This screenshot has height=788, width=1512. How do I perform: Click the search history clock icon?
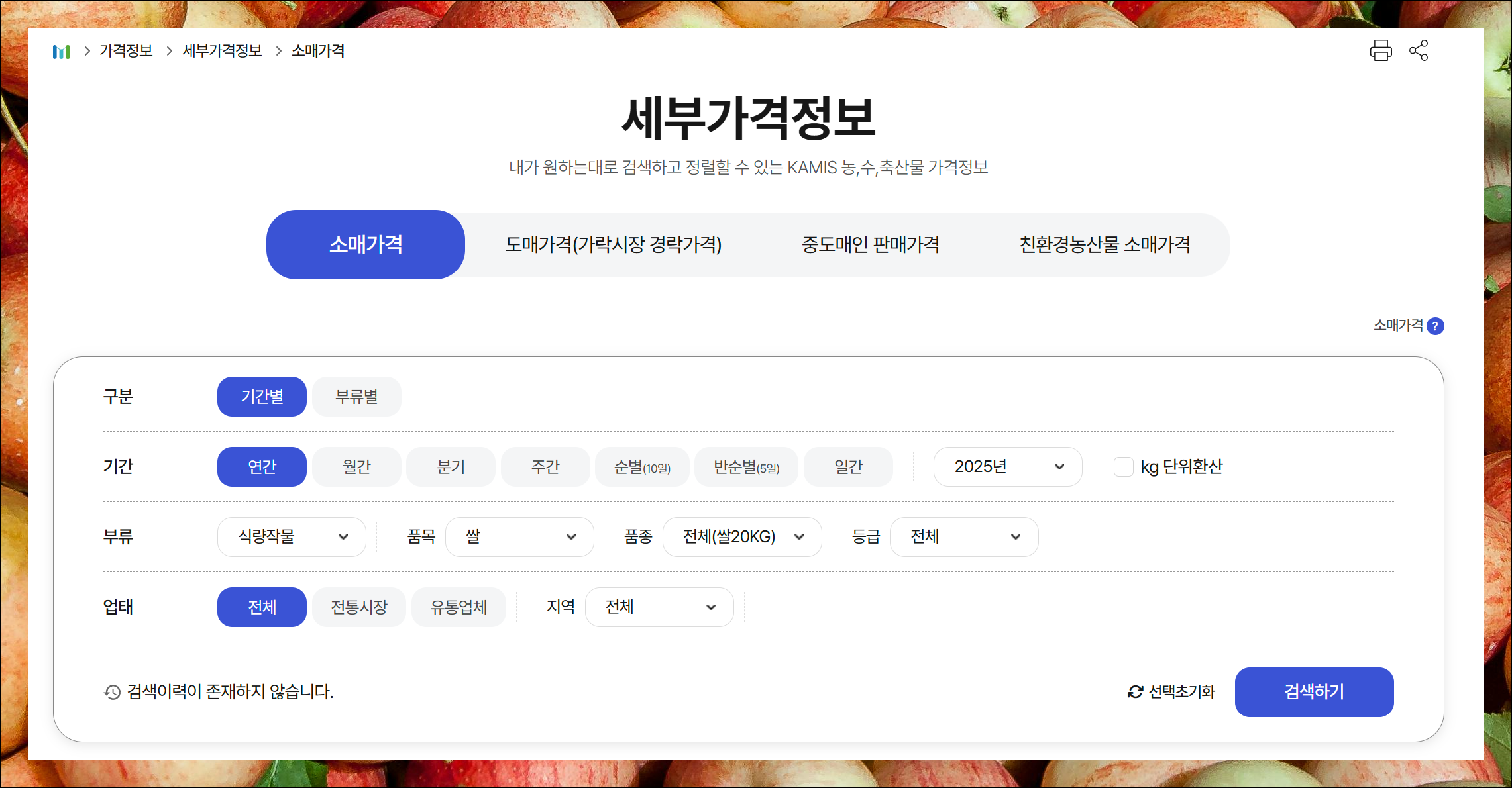[x=112, y=692]
